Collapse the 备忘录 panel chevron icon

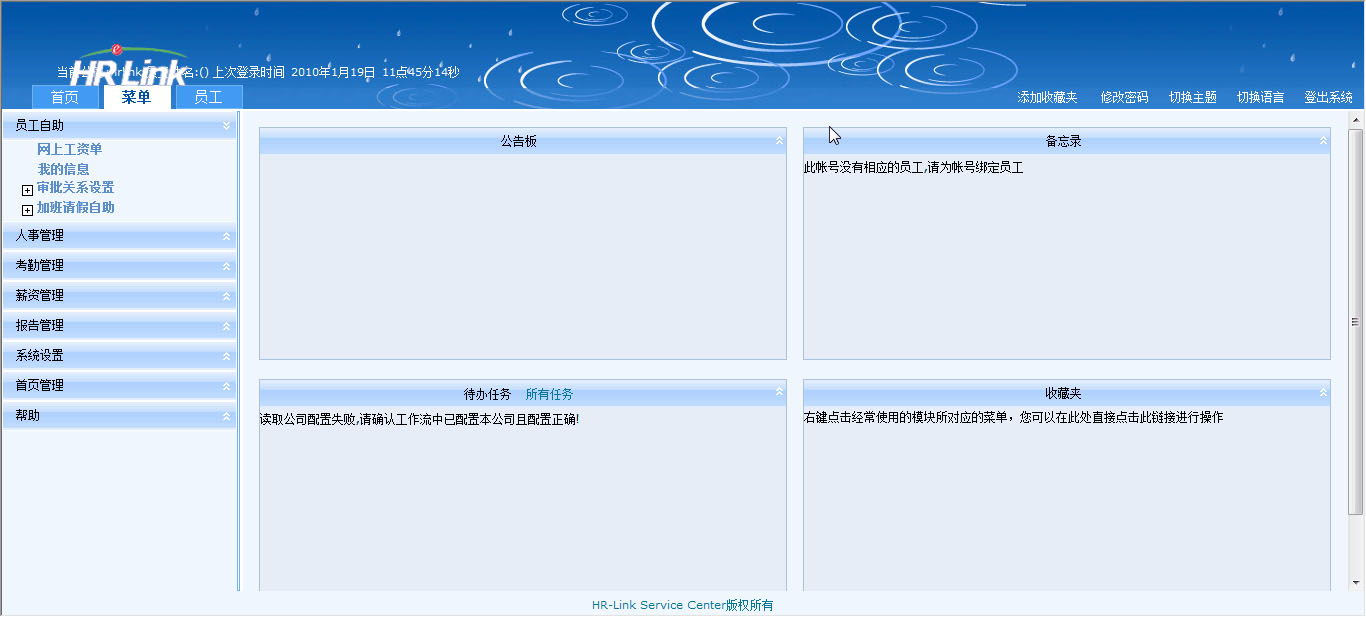pos(1323,141)
